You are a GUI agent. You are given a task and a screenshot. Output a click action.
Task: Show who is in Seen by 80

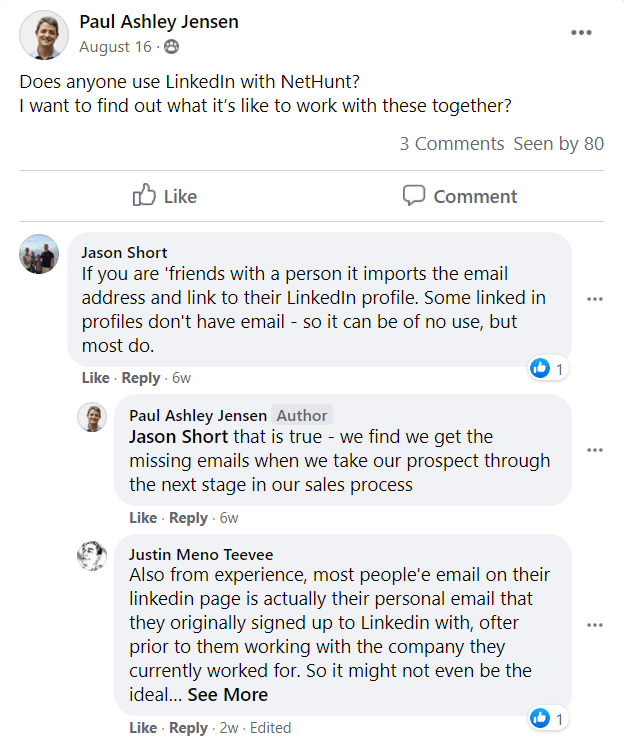[x=559, y=144]
